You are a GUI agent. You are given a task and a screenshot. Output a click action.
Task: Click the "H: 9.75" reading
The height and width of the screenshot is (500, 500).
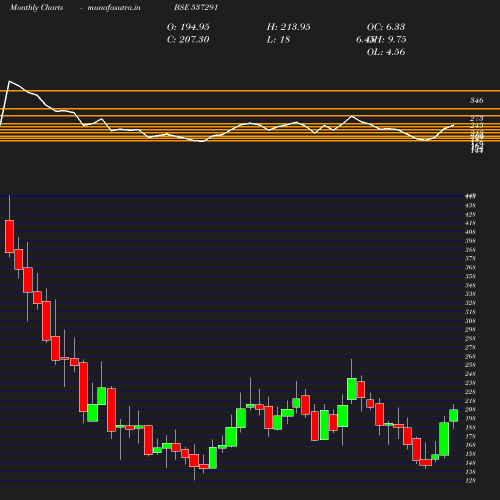pos(390,40)
